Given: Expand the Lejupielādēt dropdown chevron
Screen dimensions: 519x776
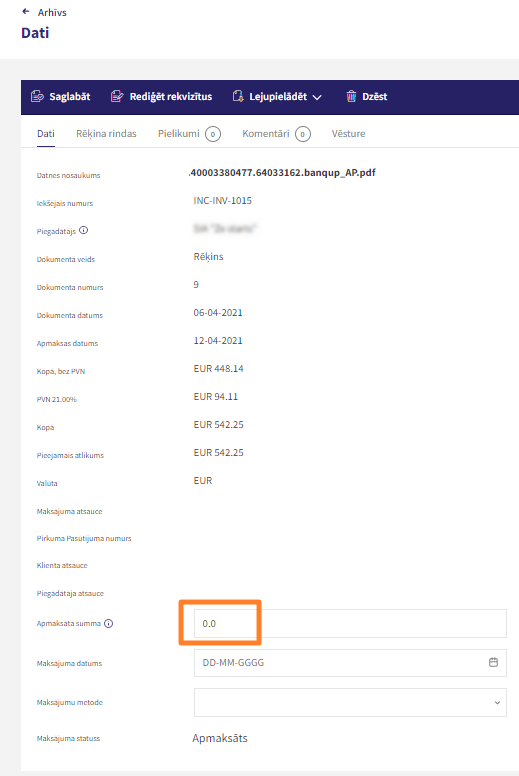Looking at the screenshot, I should (x=317, y=97).
